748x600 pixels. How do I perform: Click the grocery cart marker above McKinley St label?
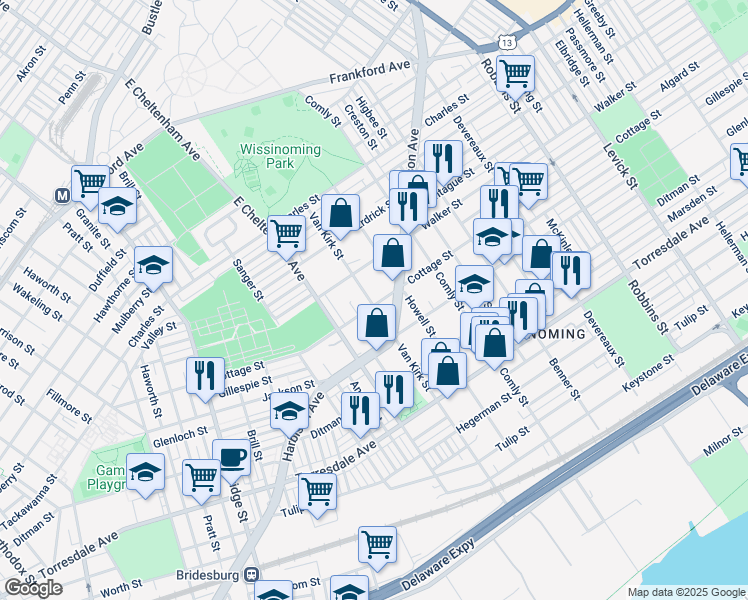[529, 184]
